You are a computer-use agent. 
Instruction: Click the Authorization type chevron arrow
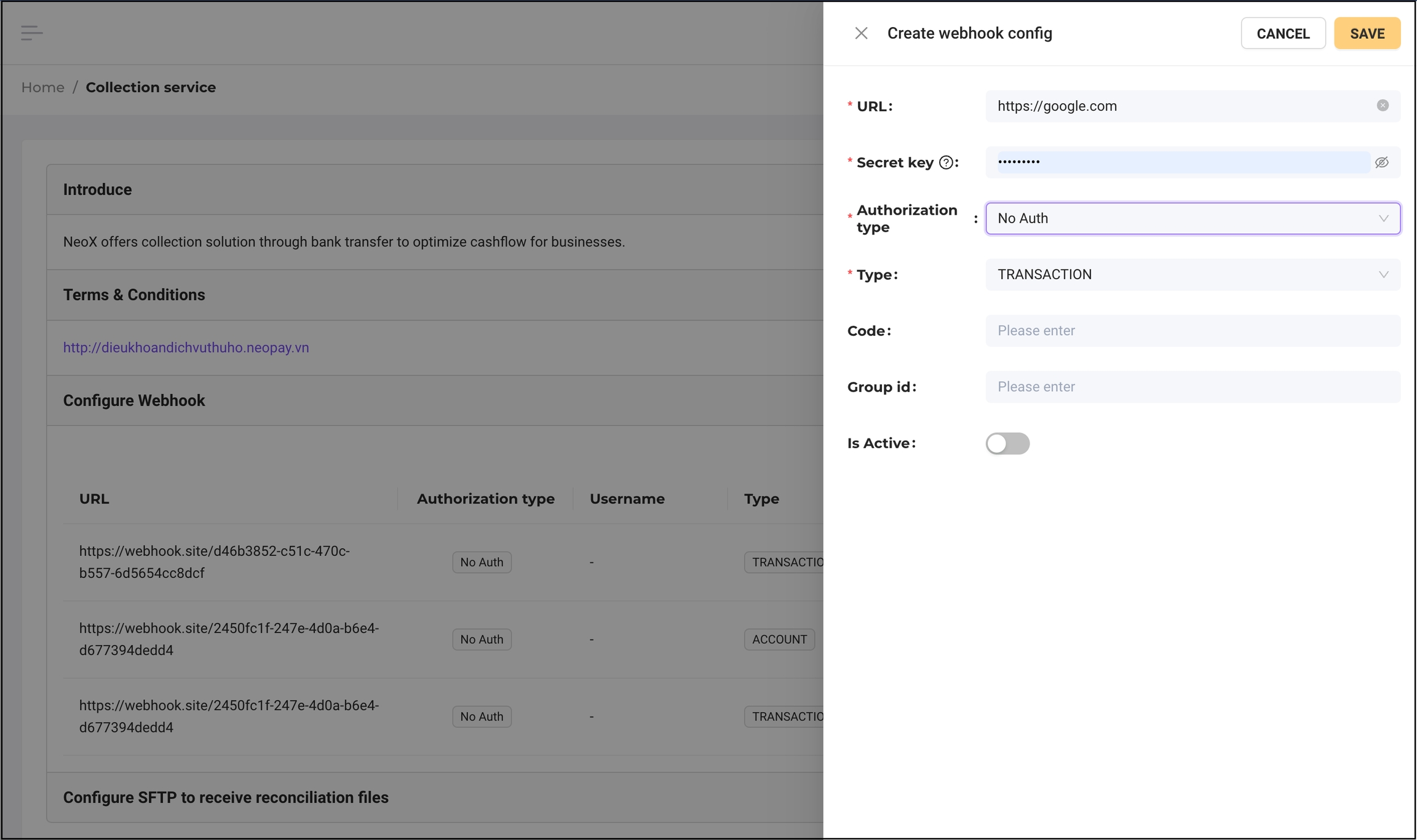point(1384,218)
